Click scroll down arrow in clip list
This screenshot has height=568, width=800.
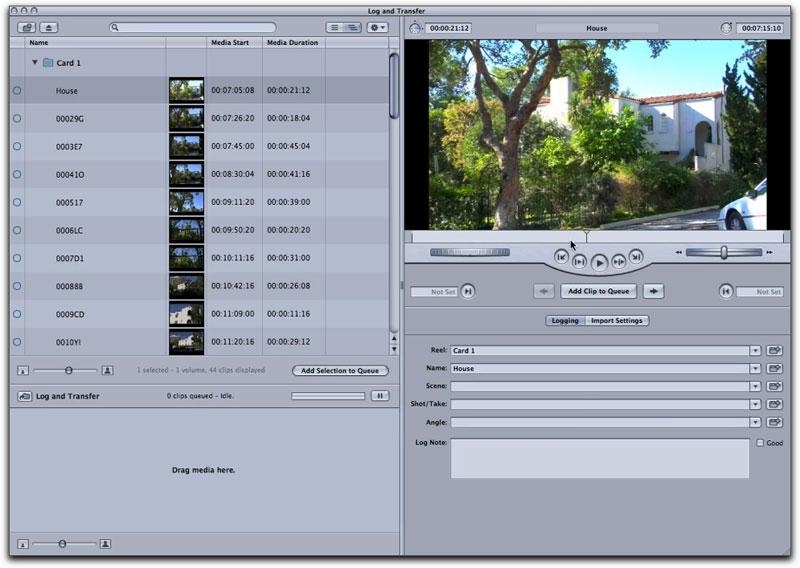point(393,350)
